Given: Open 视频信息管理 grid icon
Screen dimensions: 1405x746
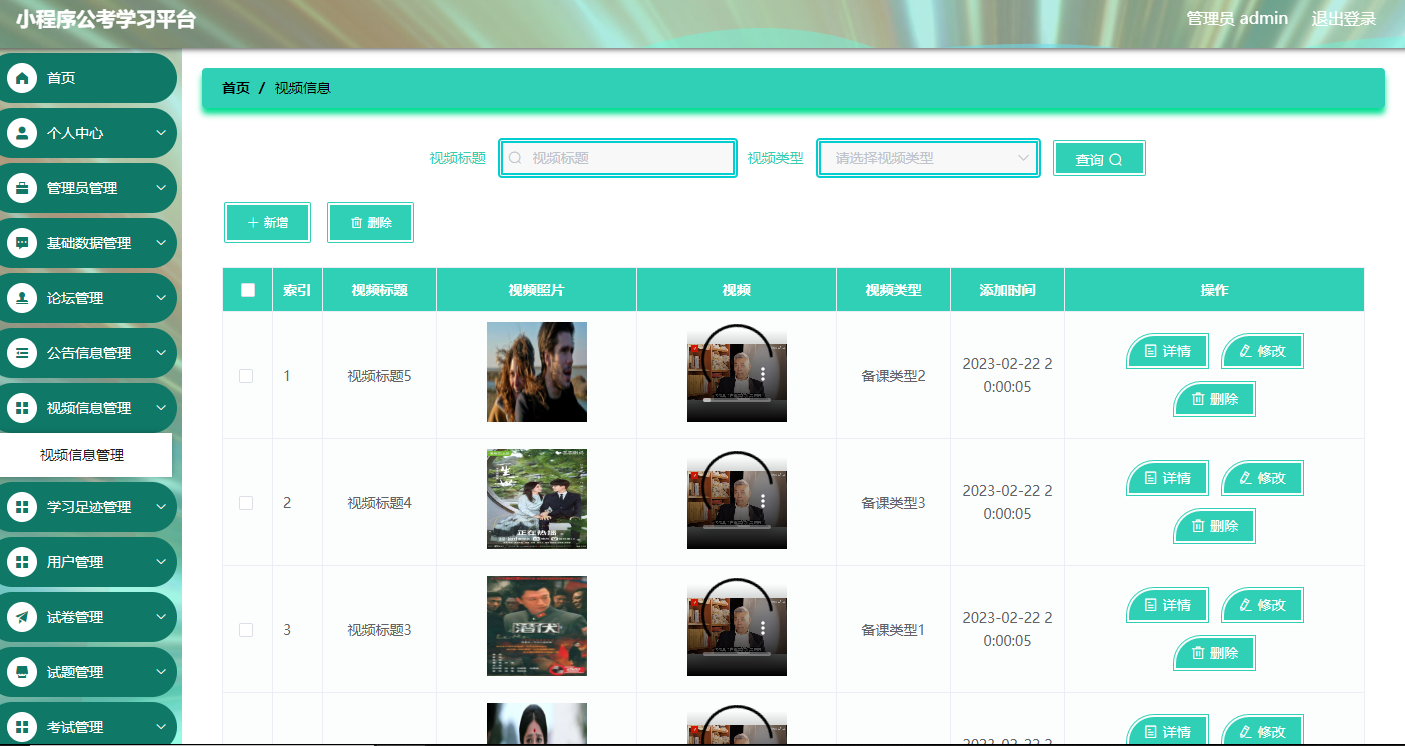Looking at the screenshot, I should click(x=22, y=407).
